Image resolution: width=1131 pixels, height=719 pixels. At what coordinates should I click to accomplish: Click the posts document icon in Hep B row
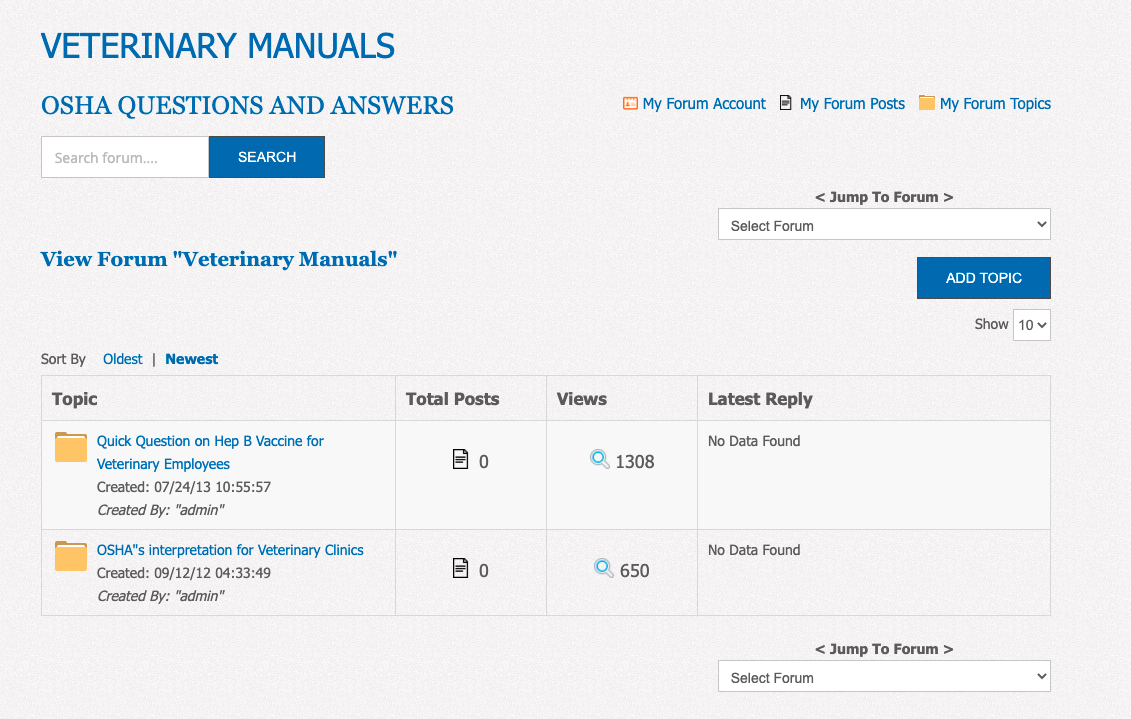[x=460, y=459]
